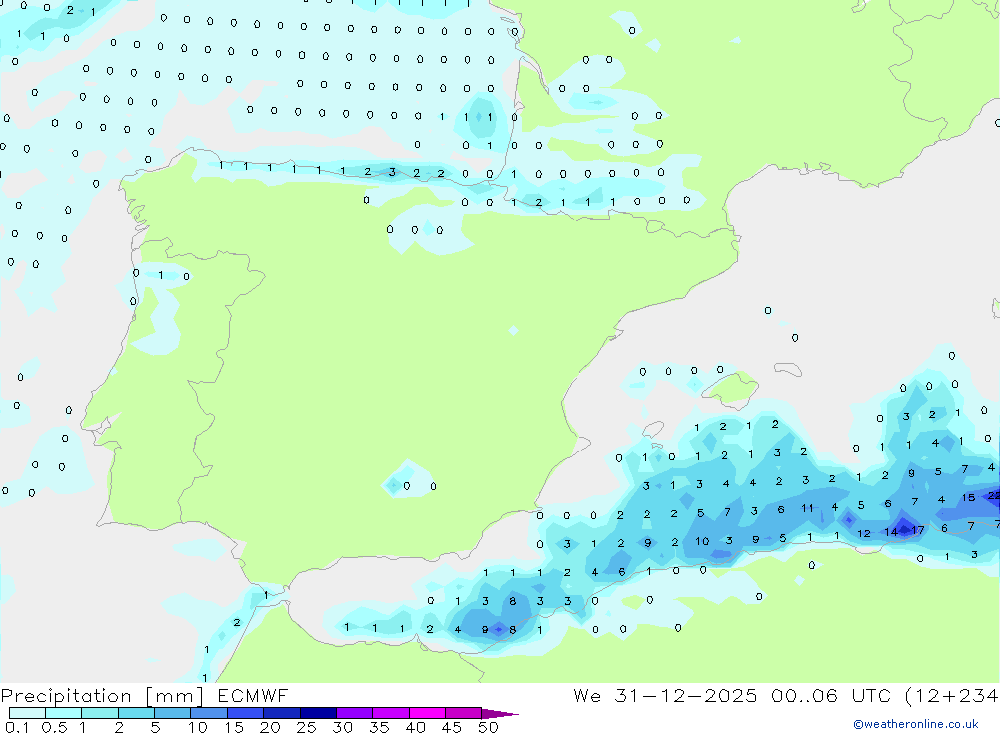Pick the 20–25 mm dark blue swatch

pos(281,713)
